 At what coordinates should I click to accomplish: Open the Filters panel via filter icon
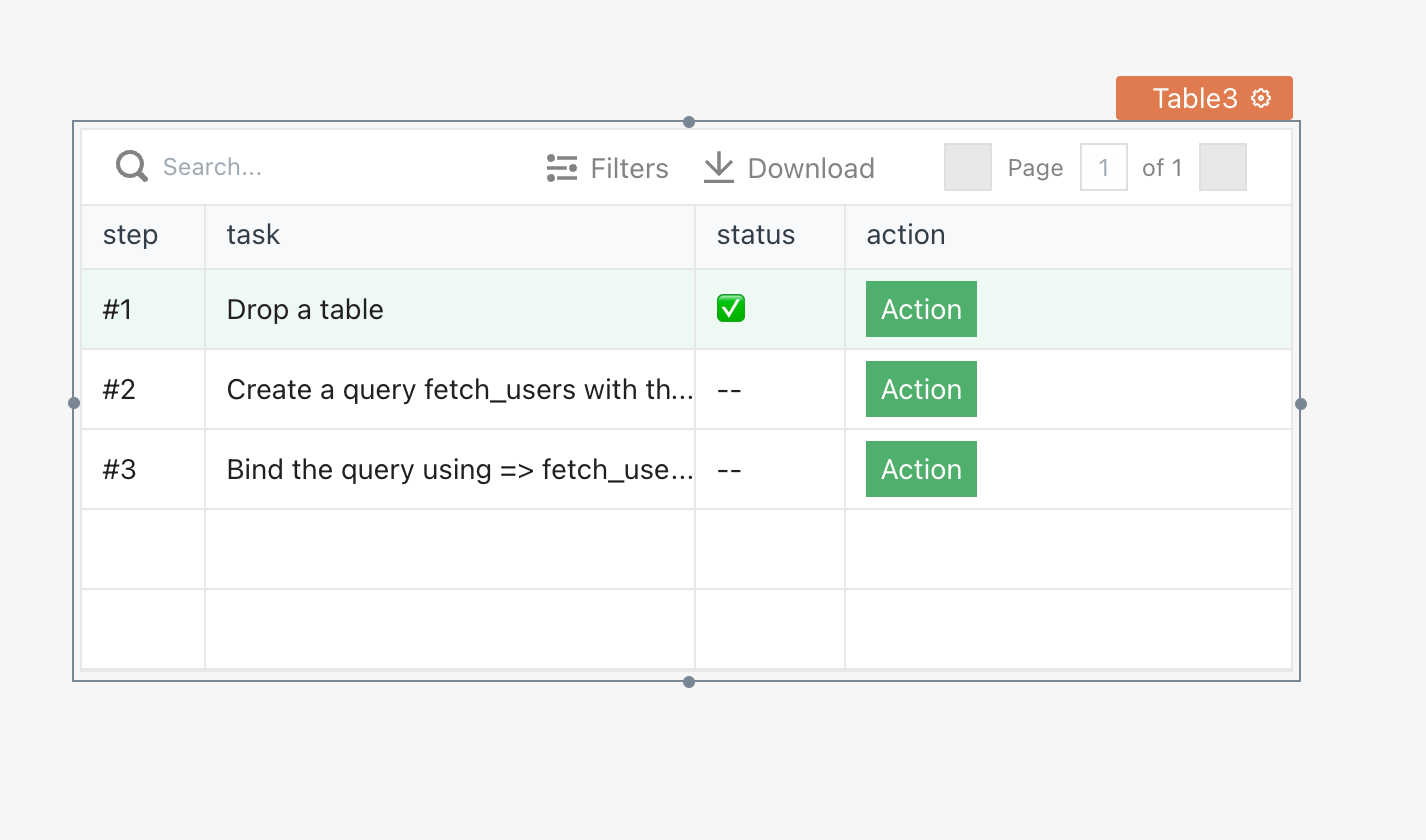(560, 167)
